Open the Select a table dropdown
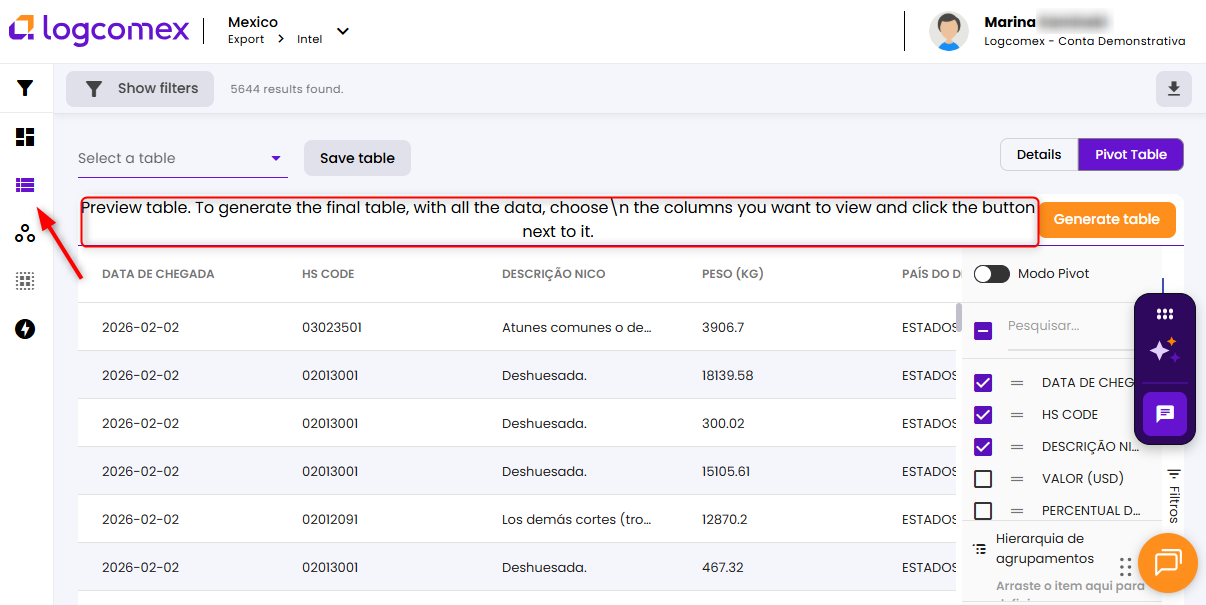Screen dimensions: 1206x605 pyautogui.click(x=182, y=158)
